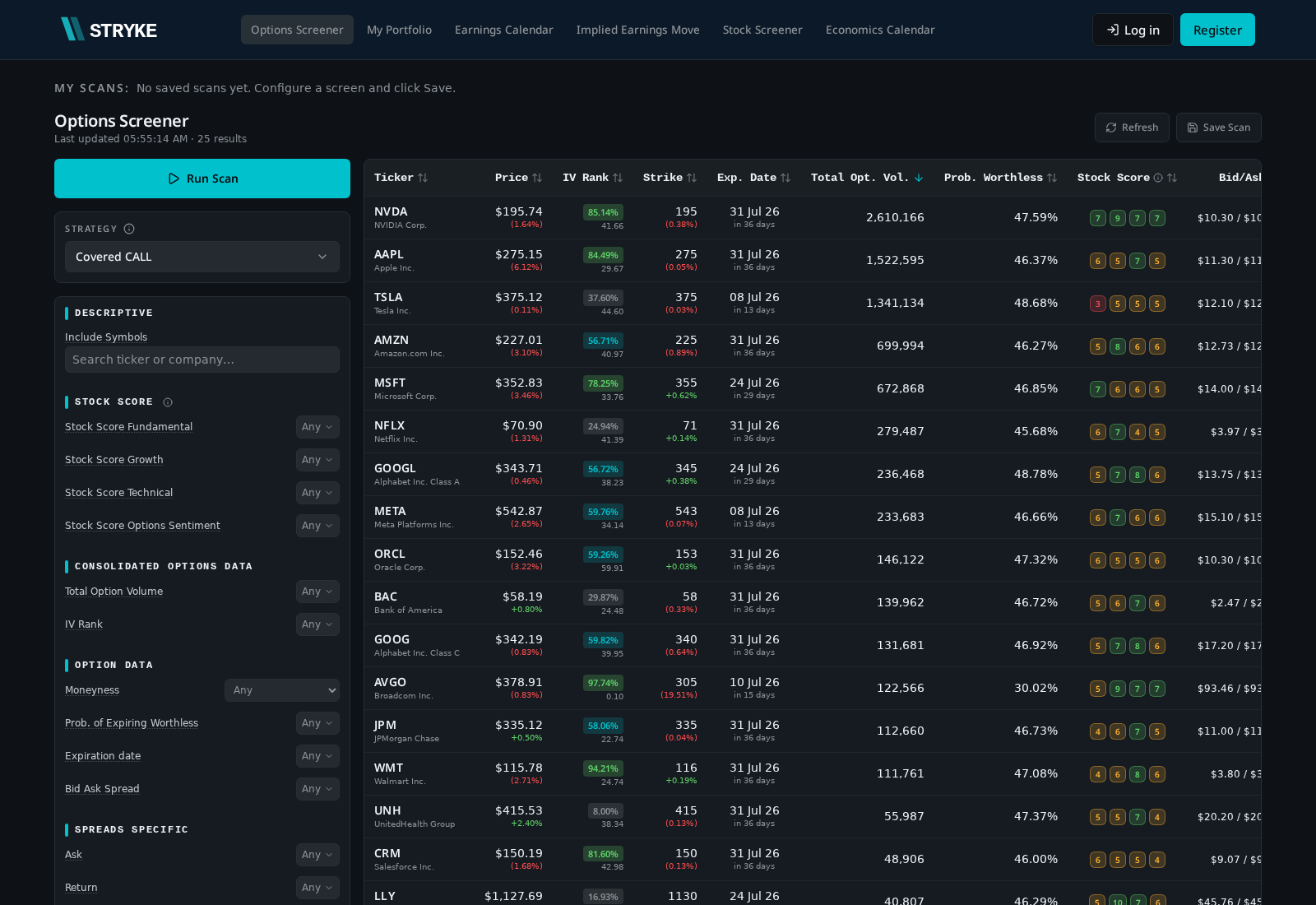Click NVDA's 85.14% IV rank badge
This screenshot has width=1316, height=905.
(603, 212)
